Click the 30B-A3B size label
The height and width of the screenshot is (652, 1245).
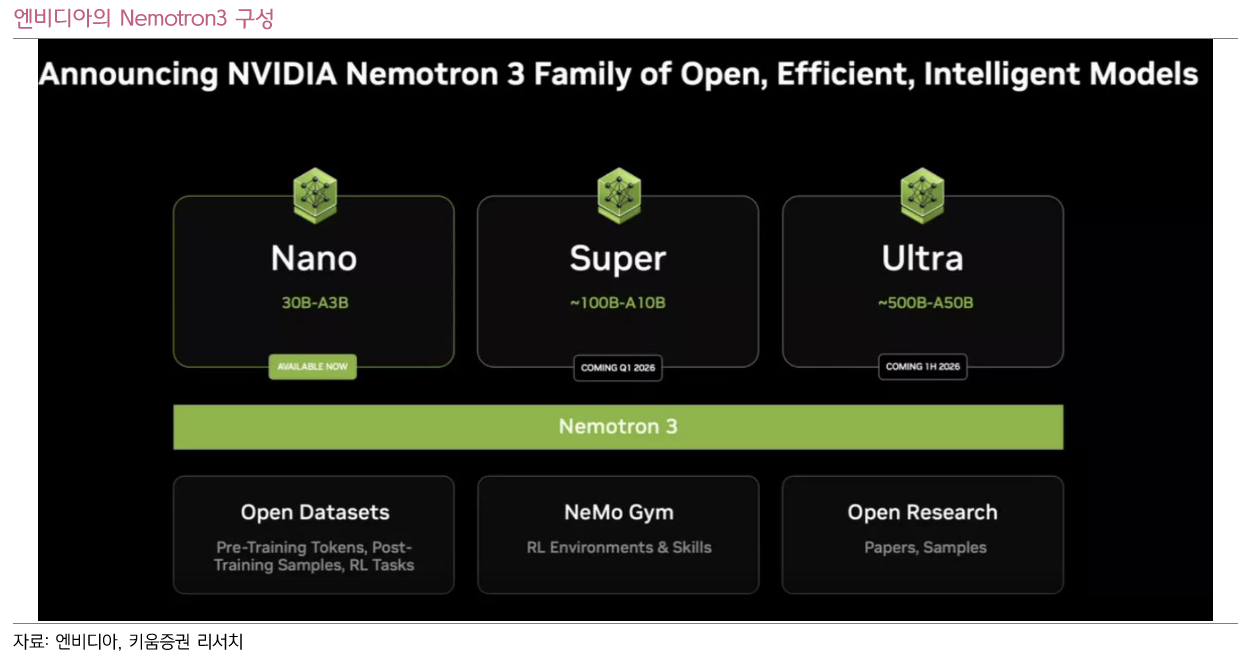[x=314, y=302]
